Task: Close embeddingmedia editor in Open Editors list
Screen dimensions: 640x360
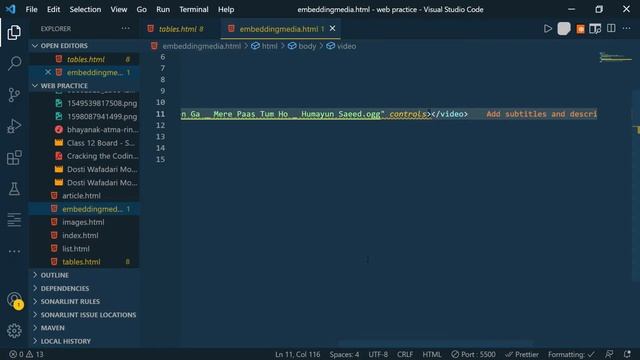Action: point(48,72)
